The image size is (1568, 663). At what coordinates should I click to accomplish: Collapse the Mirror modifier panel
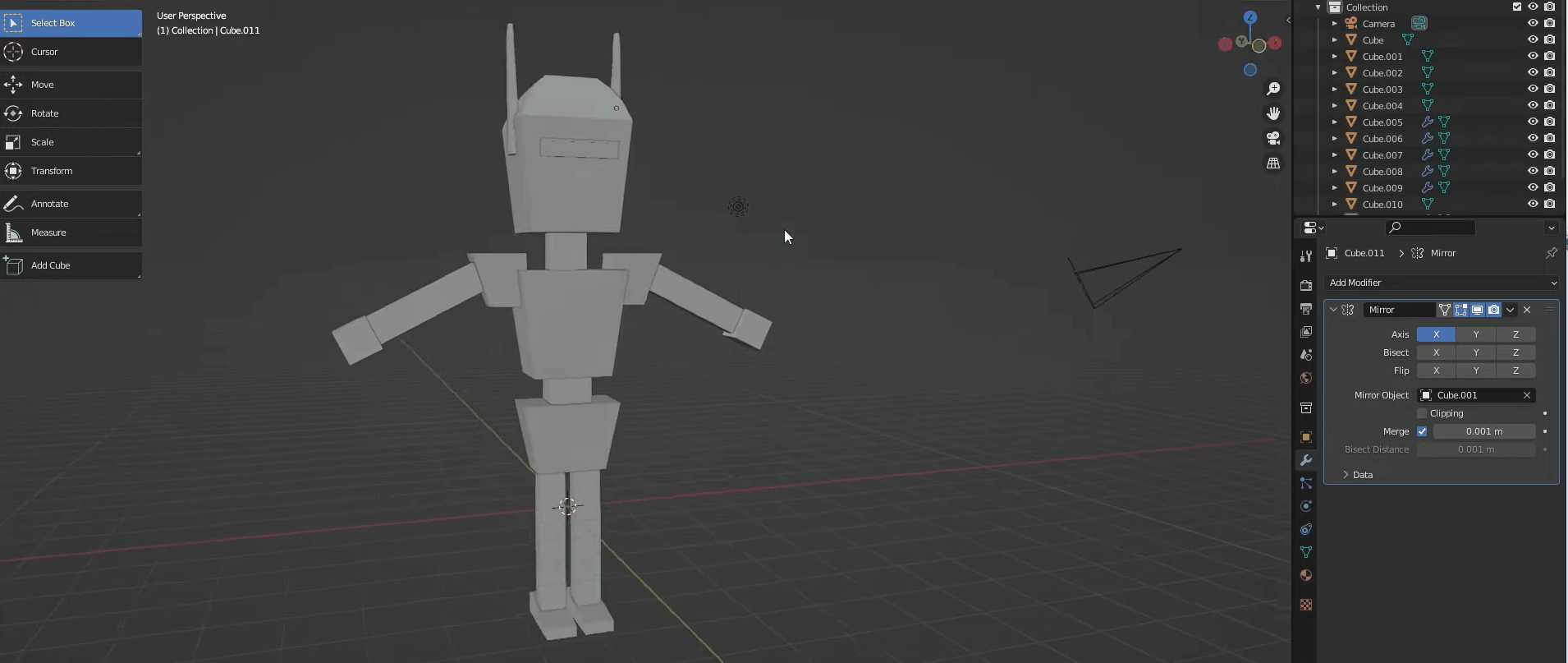coord(1333,310)
